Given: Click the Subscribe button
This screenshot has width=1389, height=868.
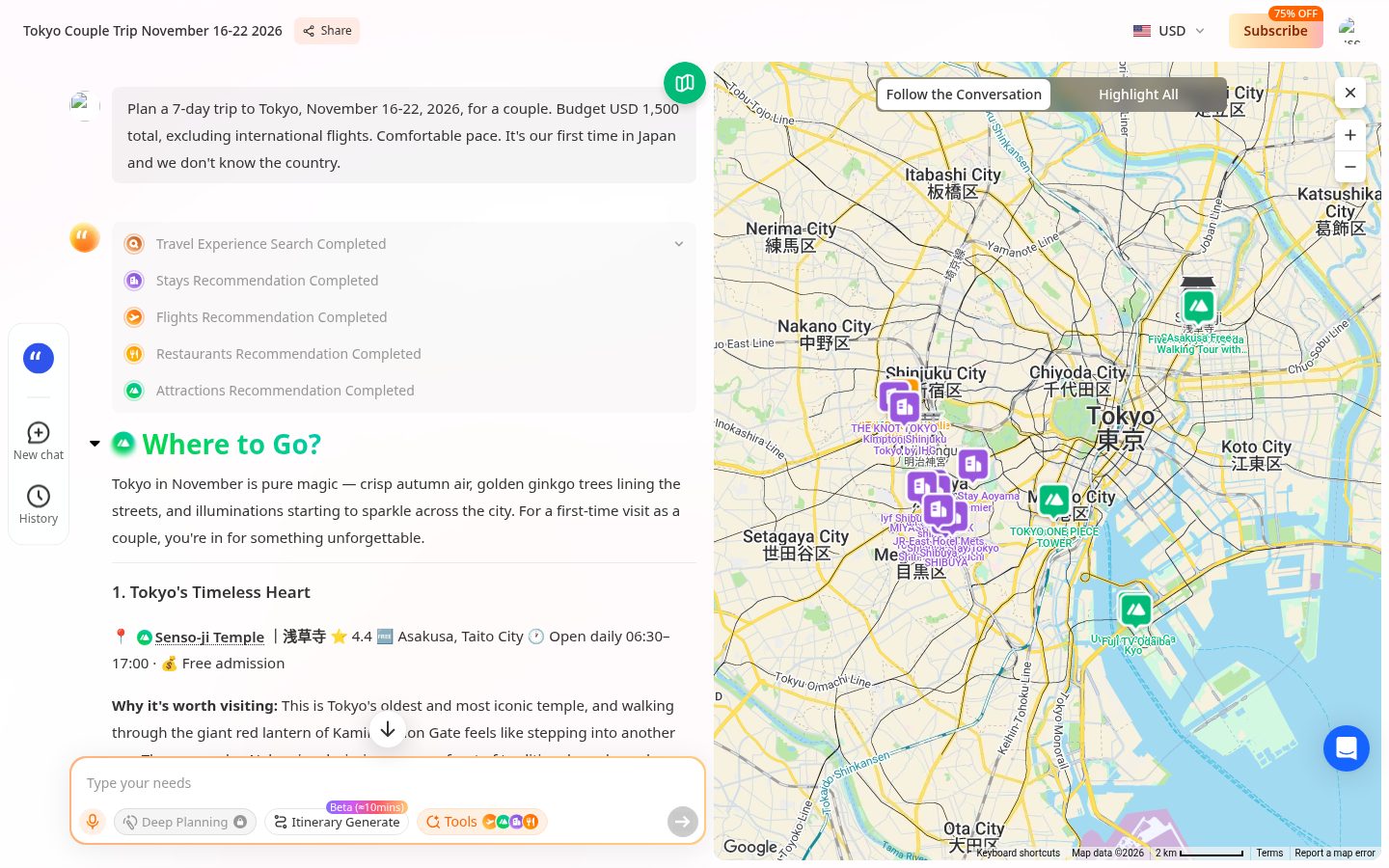Looking at the screenshot, I should point(1275,31).
